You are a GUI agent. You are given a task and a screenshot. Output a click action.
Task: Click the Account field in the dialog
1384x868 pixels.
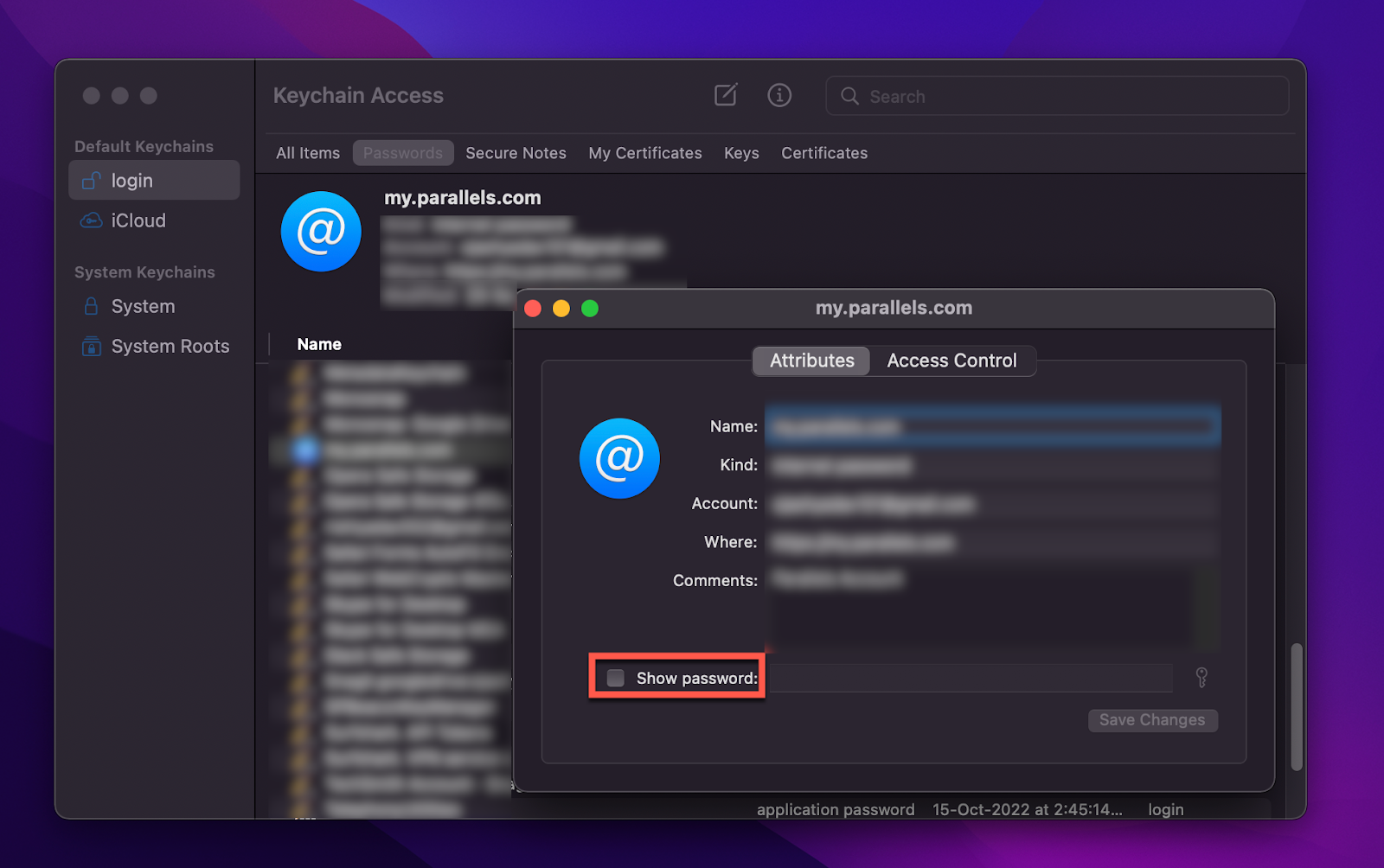click(x=993, y=503)
